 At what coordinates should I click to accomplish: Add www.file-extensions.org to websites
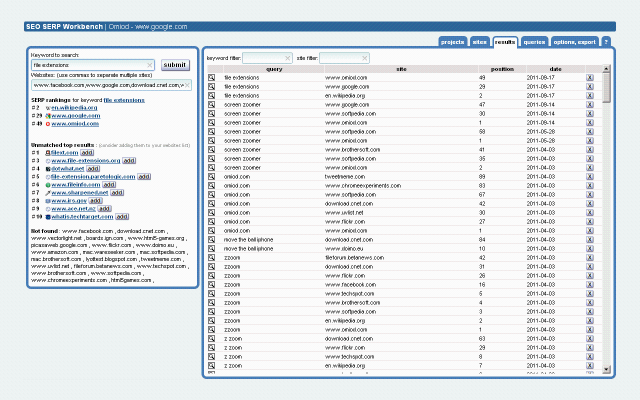[129, 161]
